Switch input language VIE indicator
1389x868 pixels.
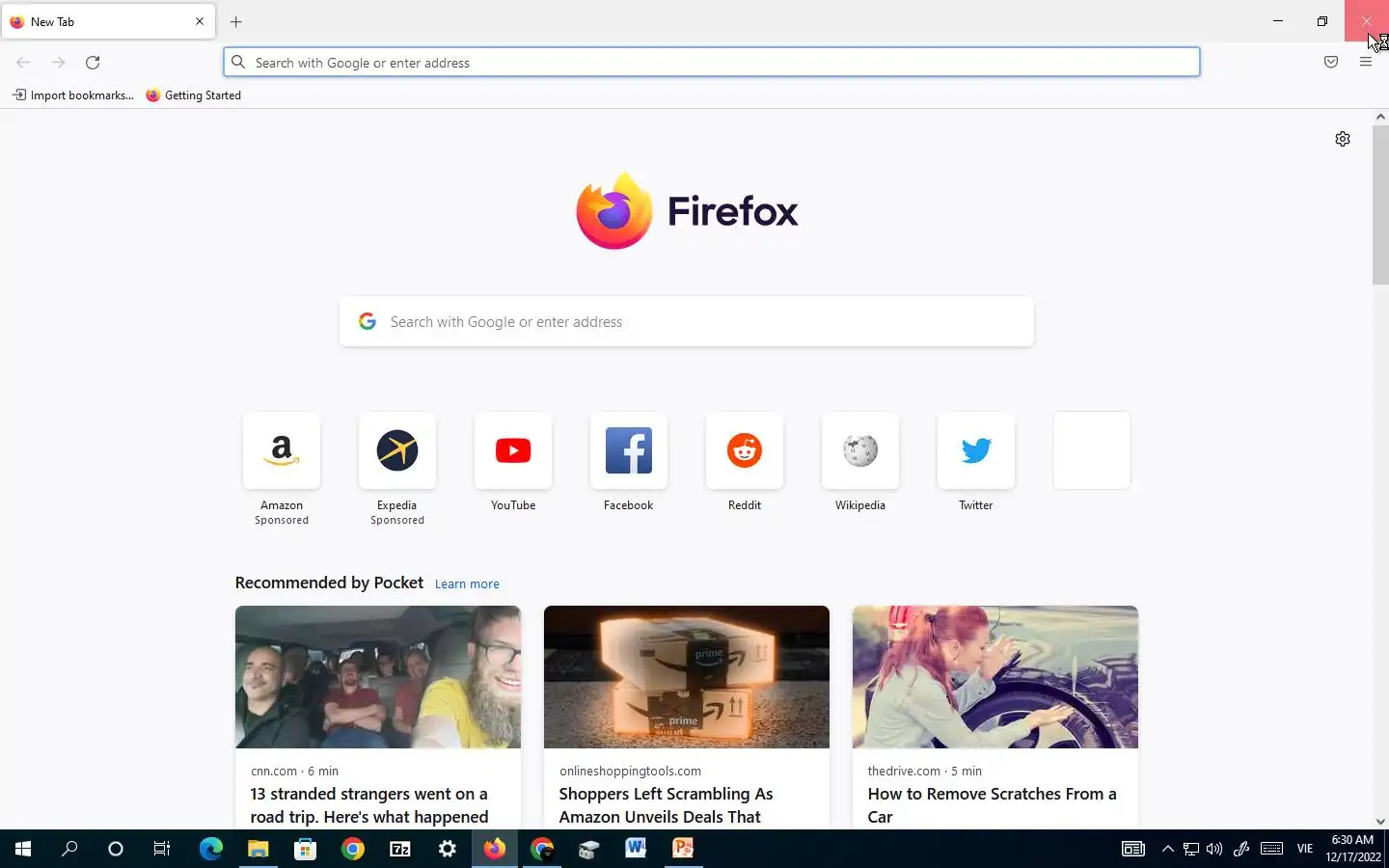click(1305, 849)
